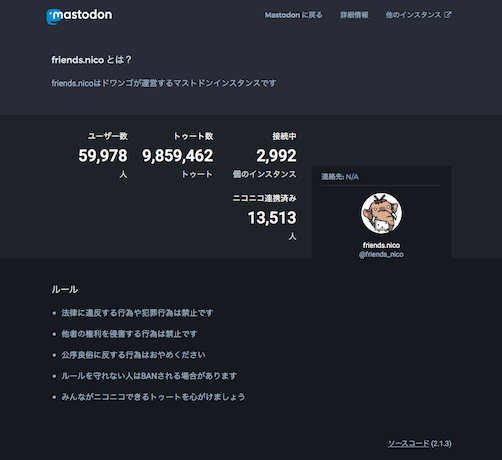
Task: Open the 'ソースコード' link
Action: (x=408, y=444)
